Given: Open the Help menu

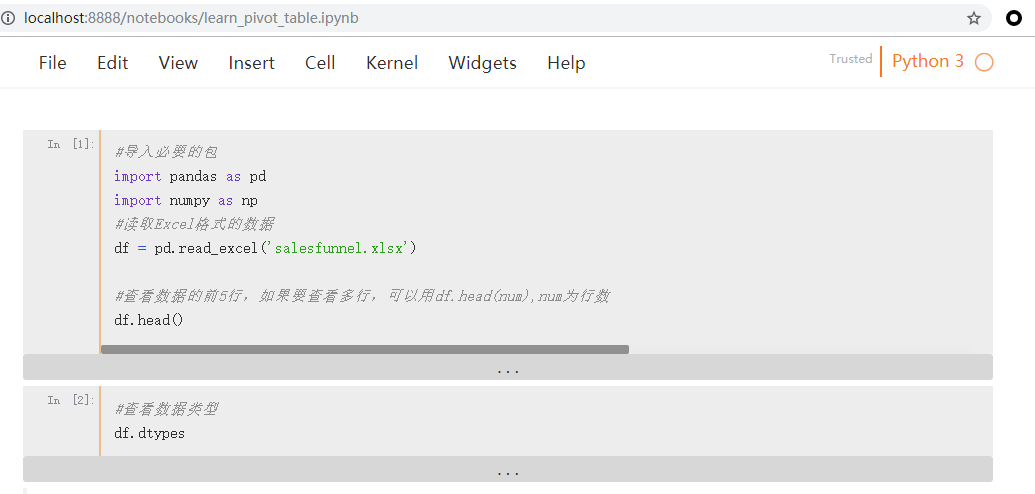Looking at the screenshot, I should (x=566, y=63).
